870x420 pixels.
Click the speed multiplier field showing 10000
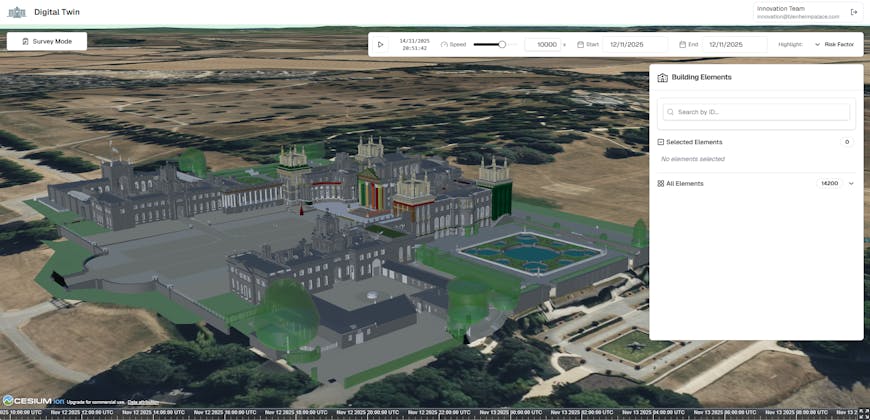coord(542,44)
